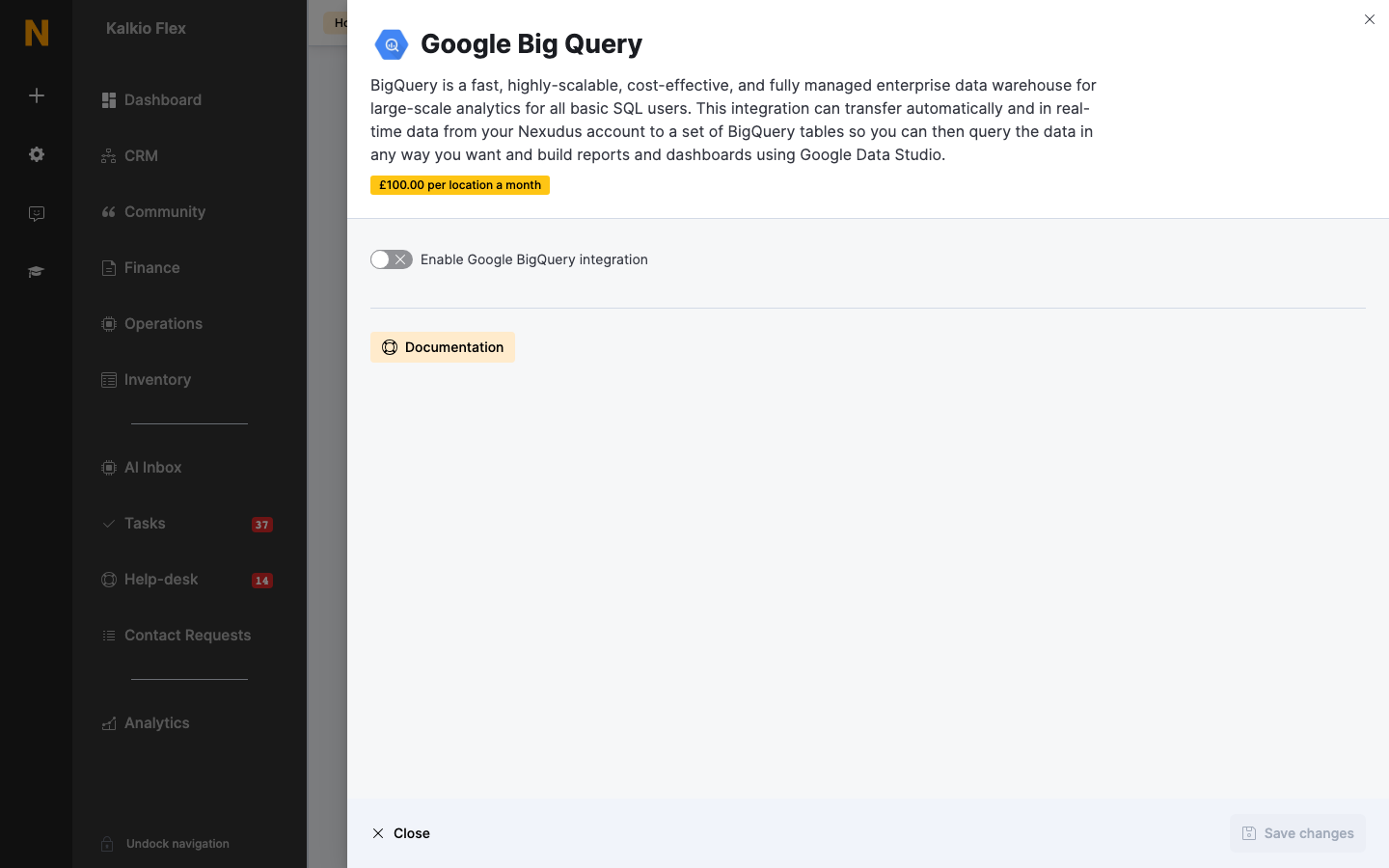Click the Google Big Query heading
Viewport: 1389px width, 868px height.
[x=531, y=44]
